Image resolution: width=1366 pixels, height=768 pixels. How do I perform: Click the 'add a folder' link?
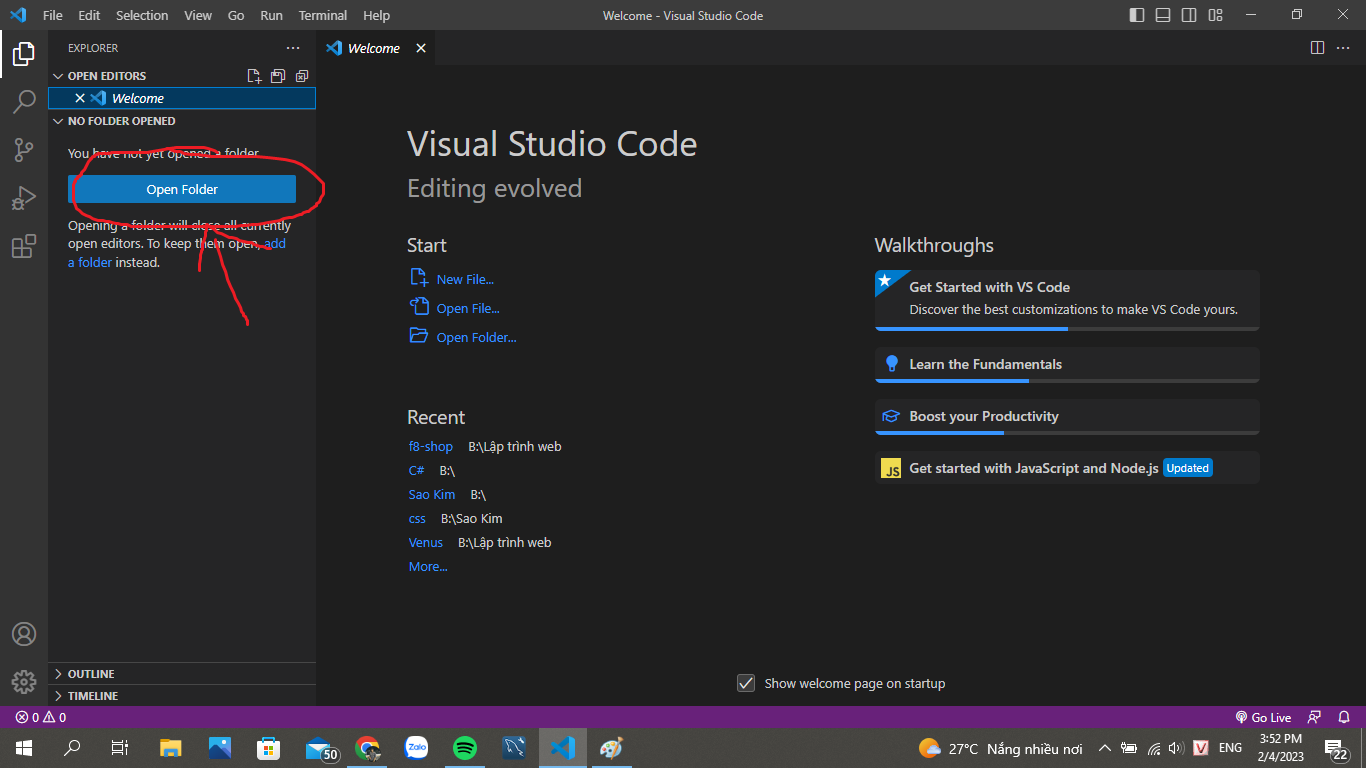[177, 253]
